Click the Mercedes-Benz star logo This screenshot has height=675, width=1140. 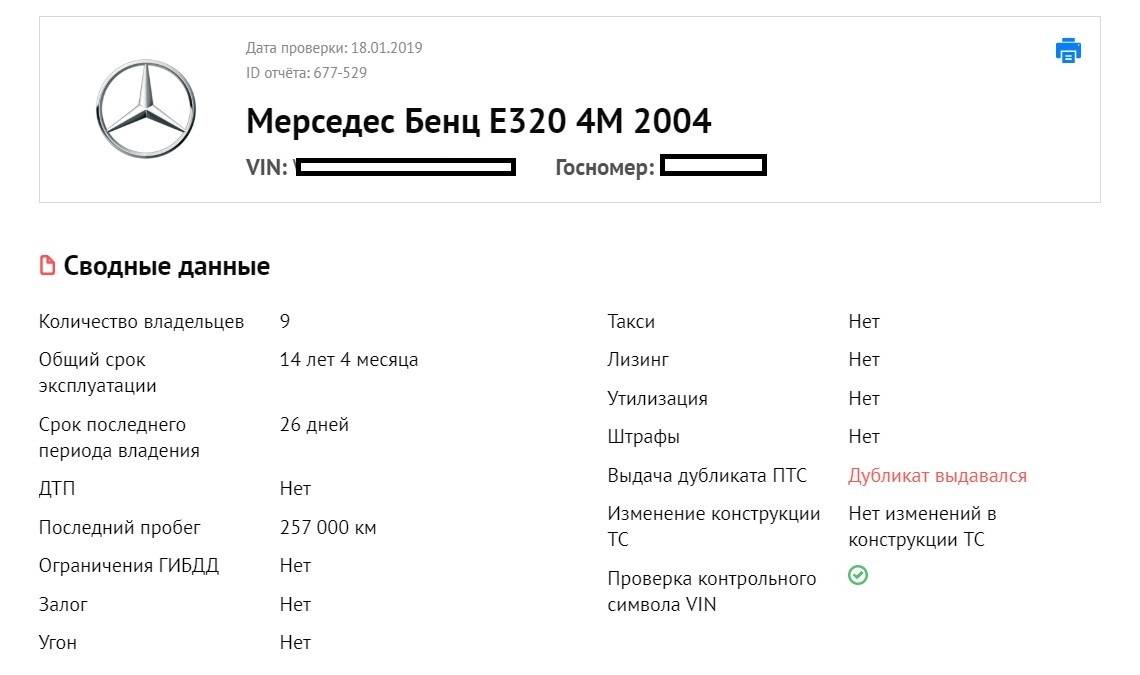tap(146, 109)
